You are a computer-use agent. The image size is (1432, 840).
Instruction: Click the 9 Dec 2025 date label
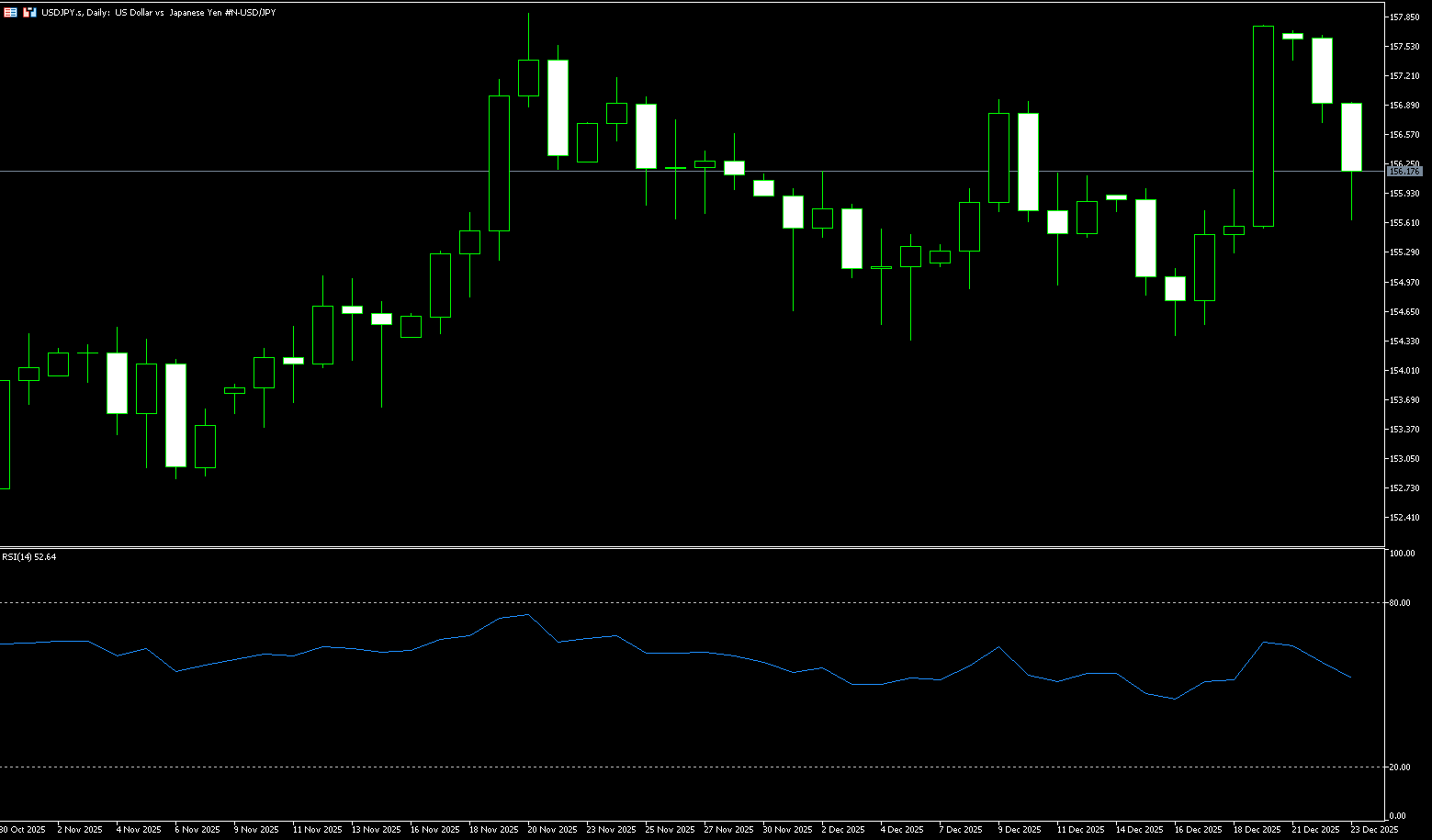[x=1019, y=830]
